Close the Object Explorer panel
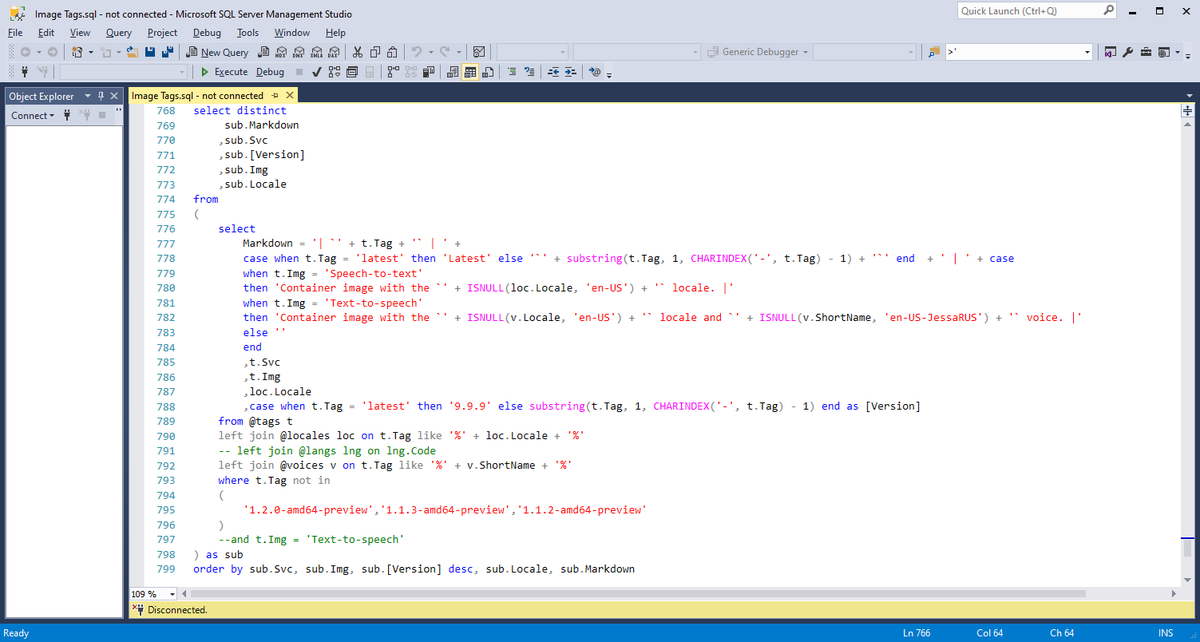1200x642 pixels. coord(115,96)
